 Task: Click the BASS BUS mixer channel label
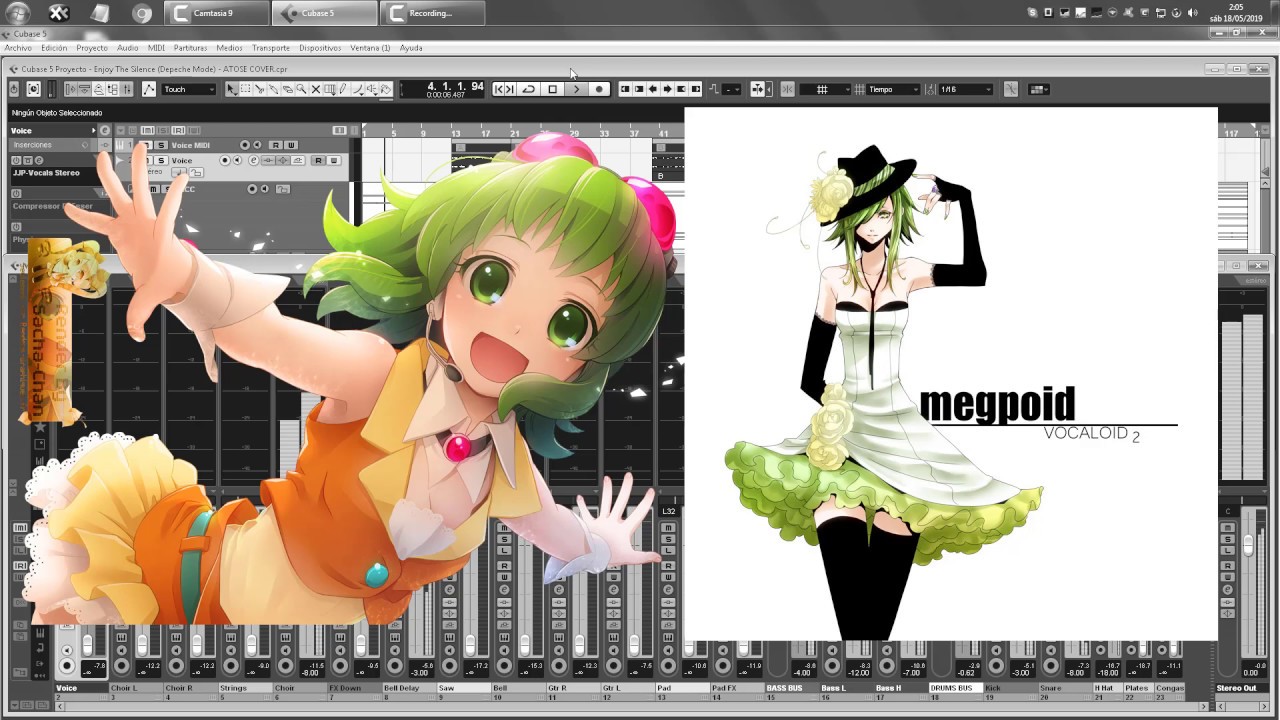click(x=791, y=688)
